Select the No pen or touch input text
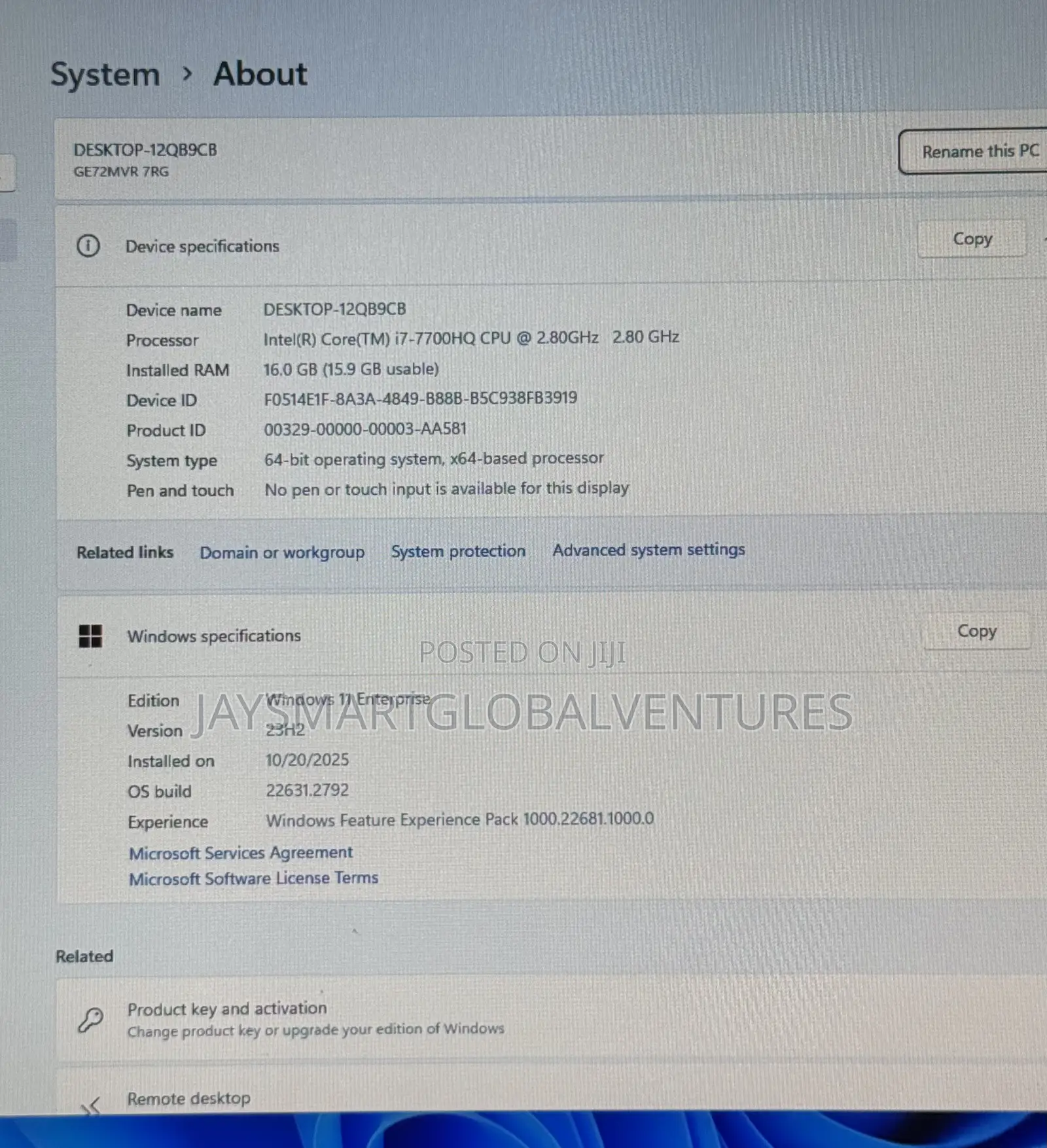The width and height of the screenshot is (1047, 1148). (446, 489)
